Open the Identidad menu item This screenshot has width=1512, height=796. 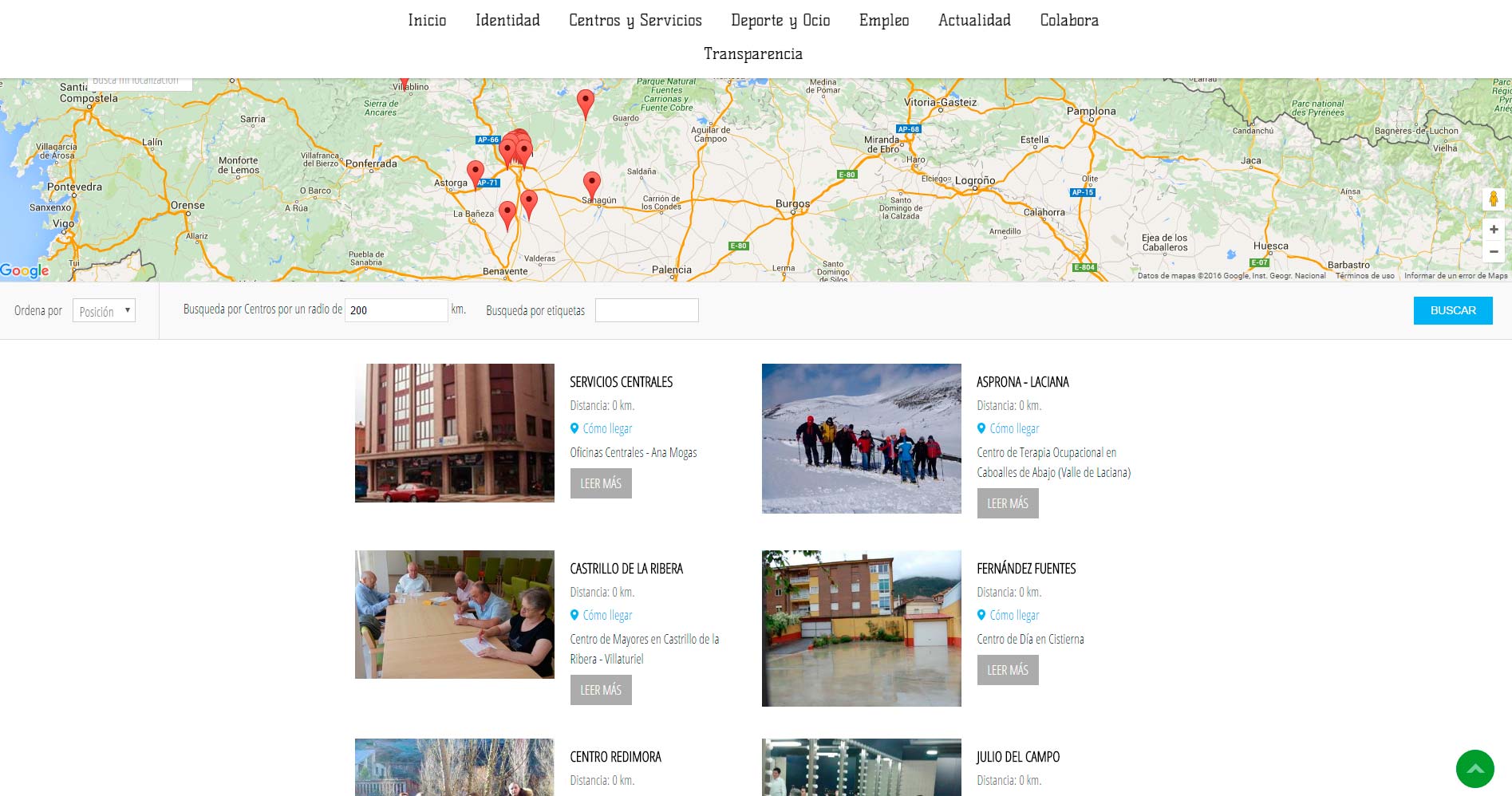click(x=507, y=20)
